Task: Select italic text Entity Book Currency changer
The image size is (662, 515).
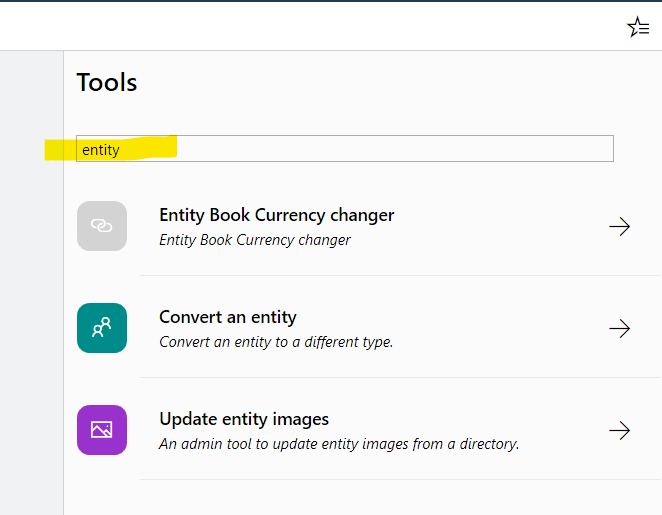Action: coord(255,240)
